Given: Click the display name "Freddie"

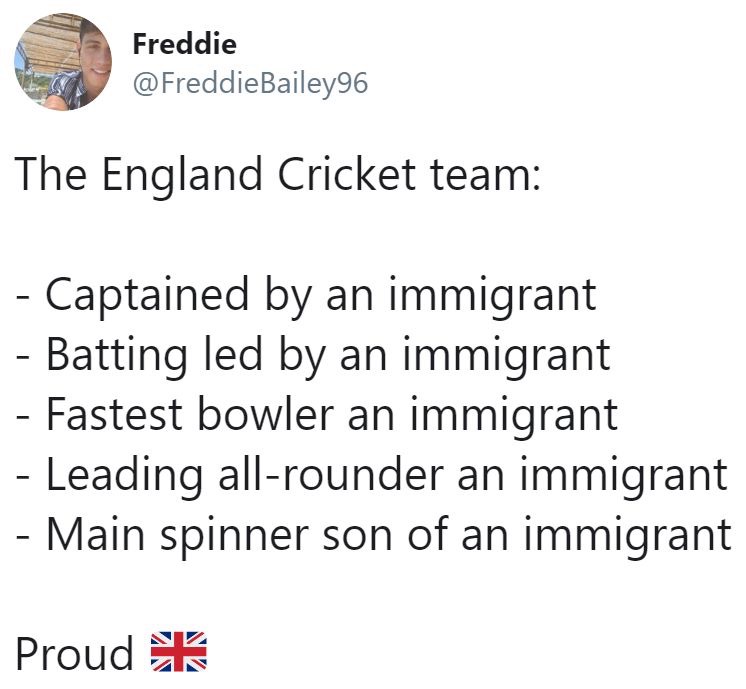Looking at the screenshot, I should 184,45.
